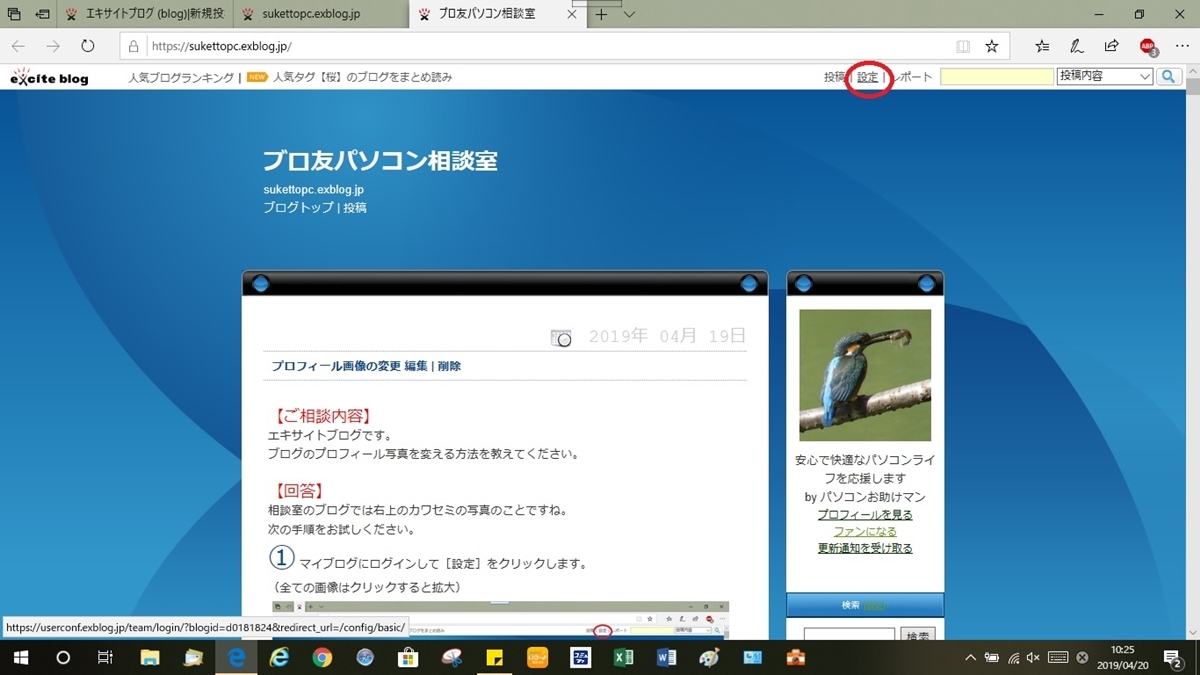This screenshot has height=675, width=1200.
Task: Click the browser Forward arrow
Action: click(53, 46)
